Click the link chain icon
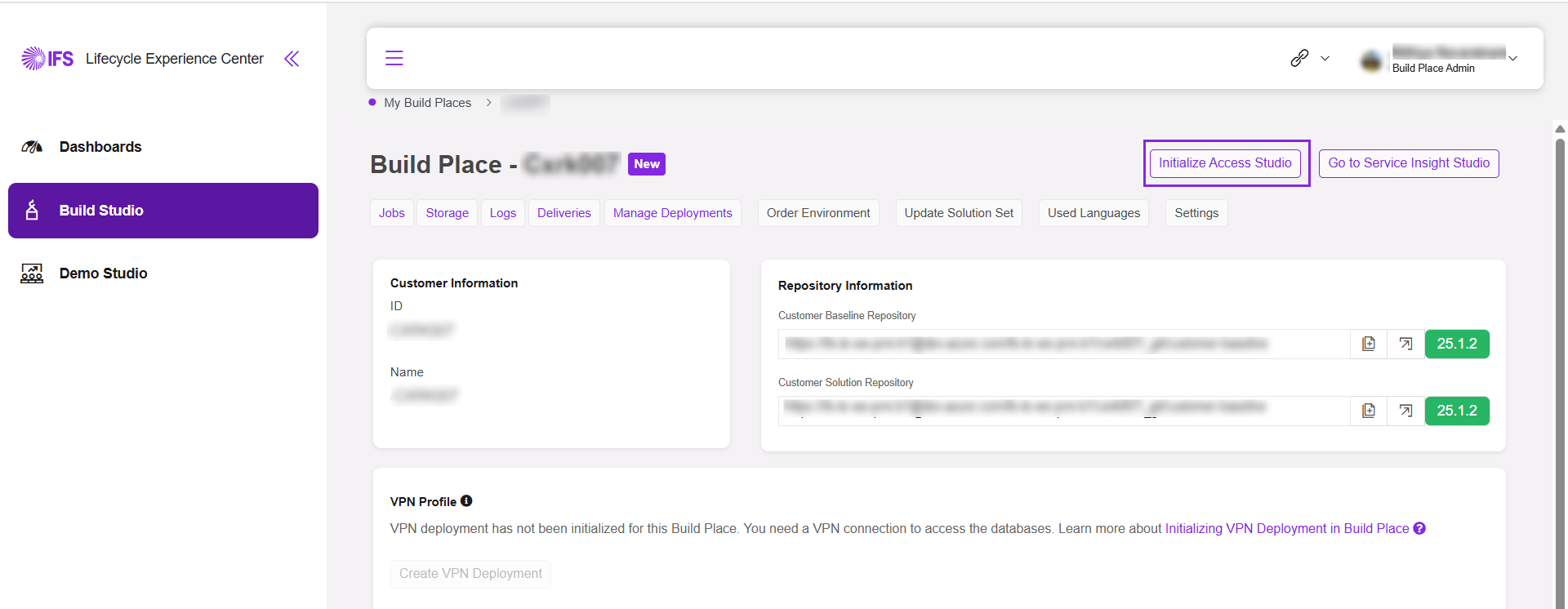Image resolution: width=1568 pixels, height=609 pixels. [1299, 58]
